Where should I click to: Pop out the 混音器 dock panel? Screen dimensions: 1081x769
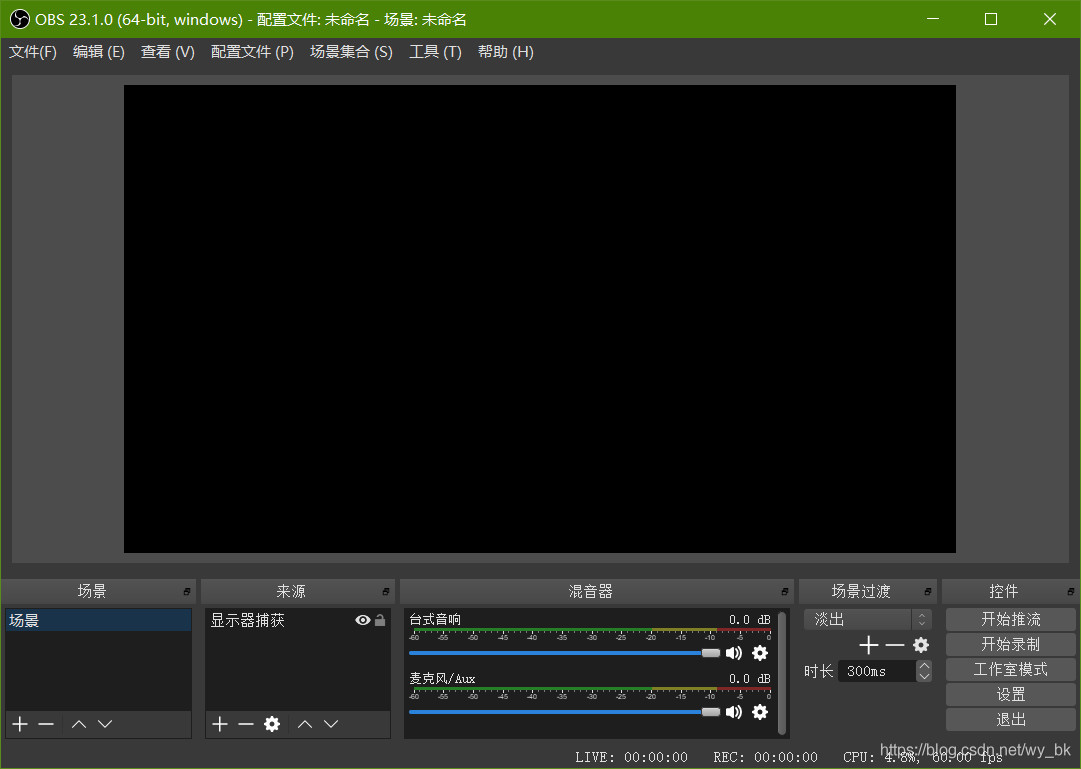(785, 592)
